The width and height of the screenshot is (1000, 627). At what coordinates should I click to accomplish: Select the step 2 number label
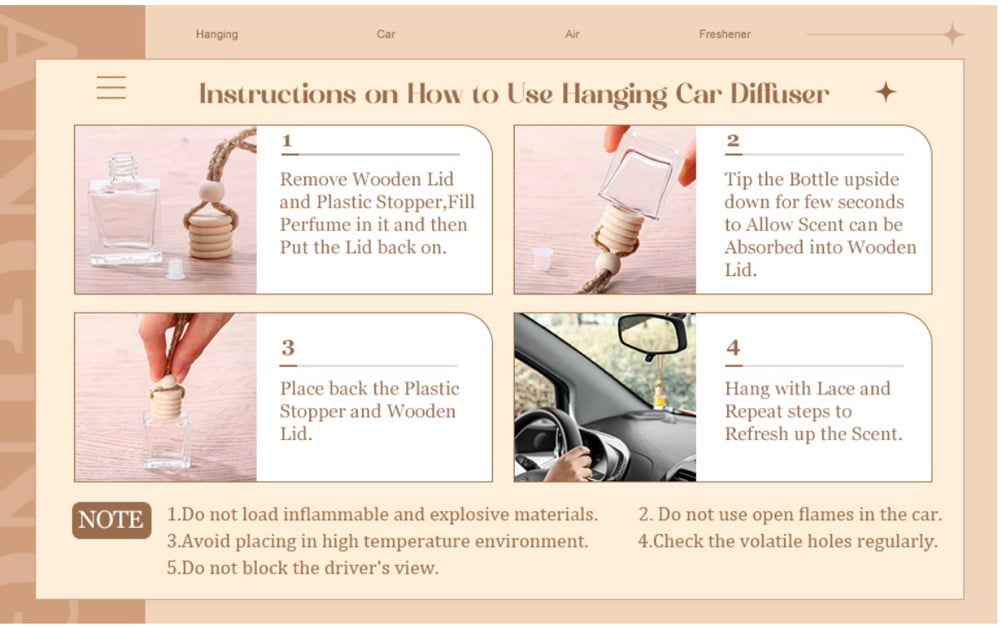pyautogui.click(x=733, y=140)
